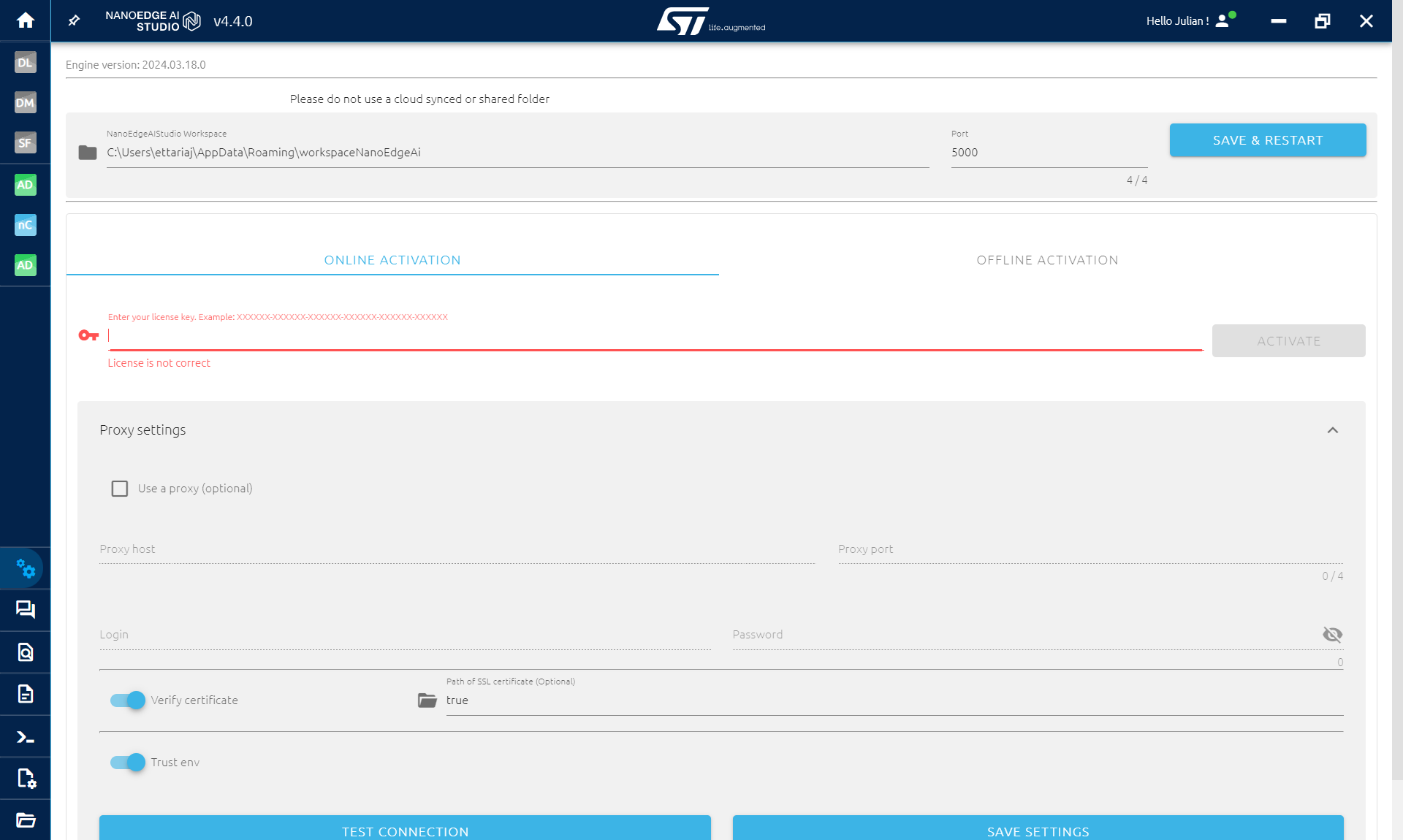
Task: Collapse the Proxy settings section
Action: point(1333,430)
